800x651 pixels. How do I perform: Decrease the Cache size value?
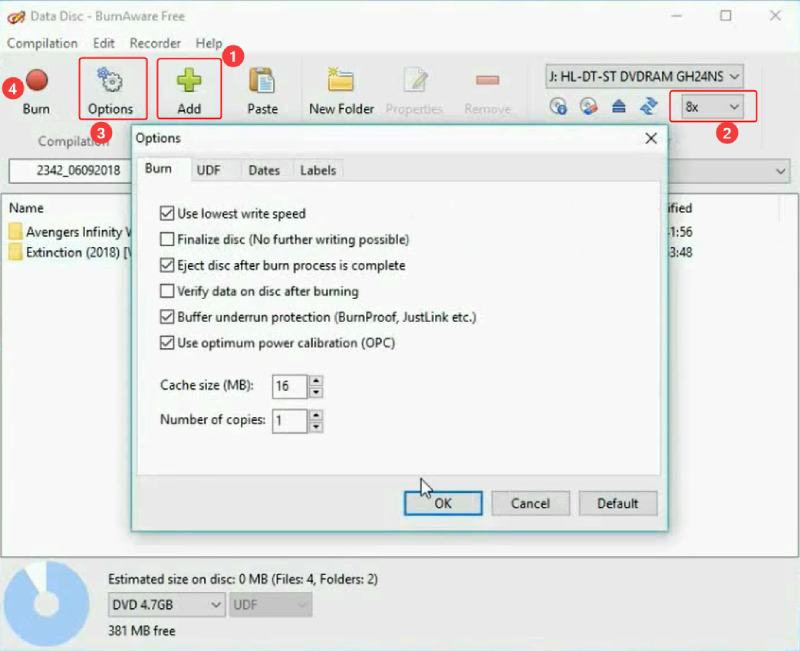pos(316,392)
